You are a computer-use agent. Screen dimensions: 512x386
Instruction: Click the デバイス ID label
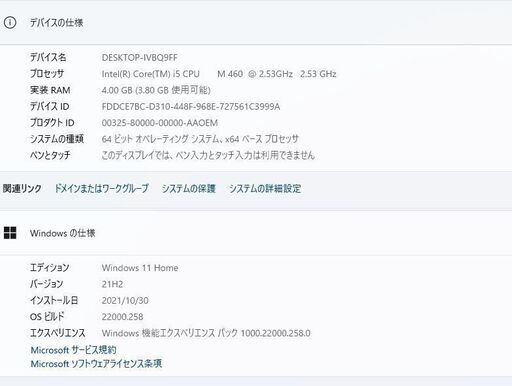click(x=50, y=106)
